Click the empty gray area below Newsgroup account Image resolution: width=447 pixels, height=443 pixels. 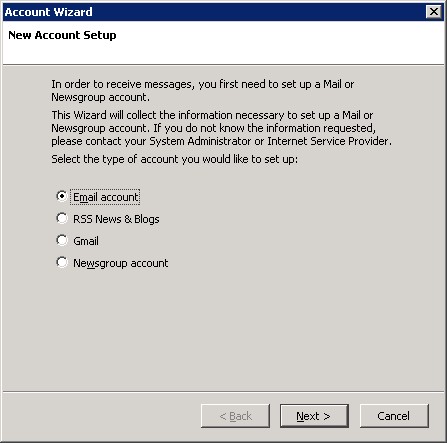pos(223,330)
